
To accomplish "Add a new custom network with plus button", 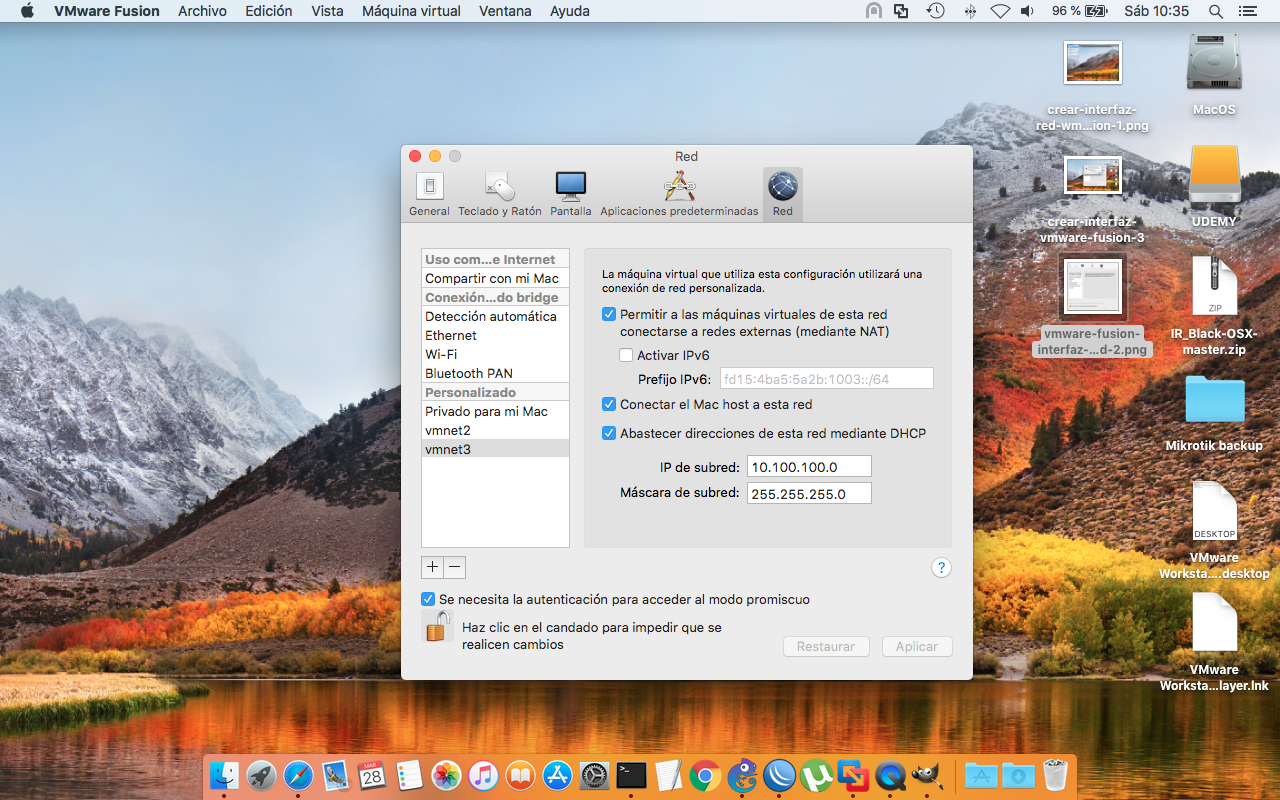I will (431, 567).
